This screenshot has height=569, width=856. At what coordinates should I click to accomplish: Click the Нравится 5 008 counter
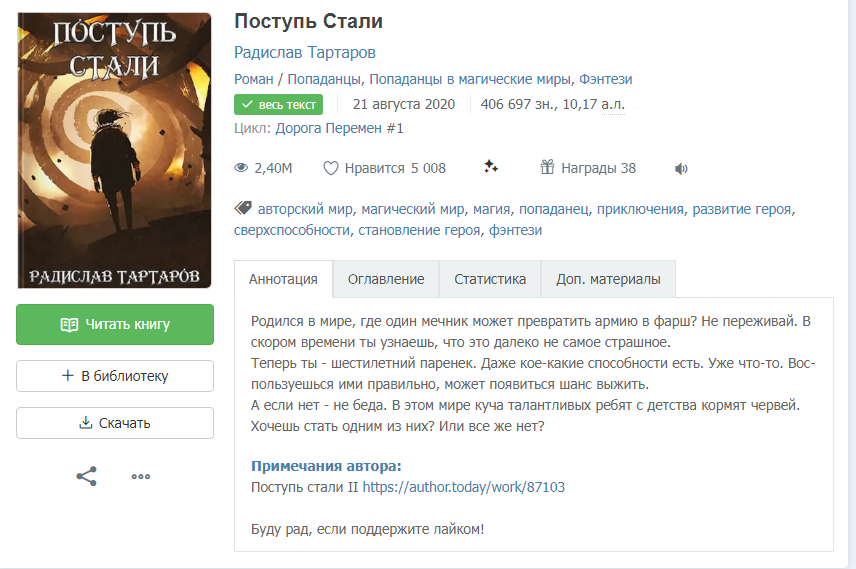pyautogui.click(x=395, y=168)
